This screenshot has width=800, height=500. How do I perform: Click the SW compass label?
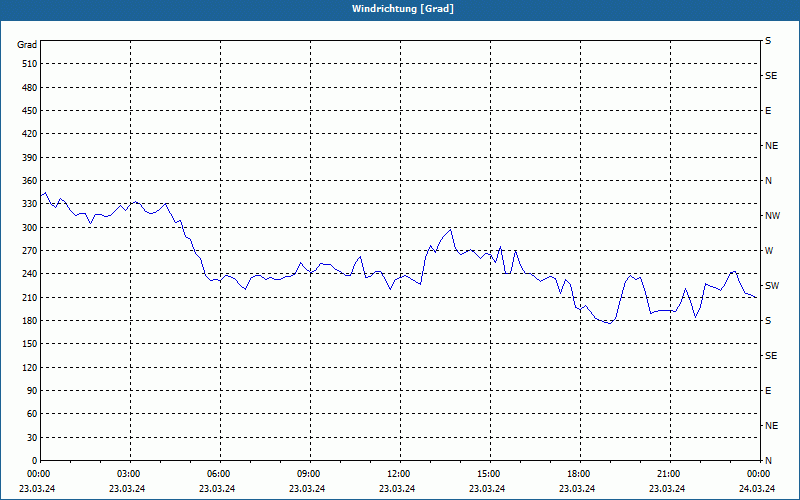click(x=772, y=286)
